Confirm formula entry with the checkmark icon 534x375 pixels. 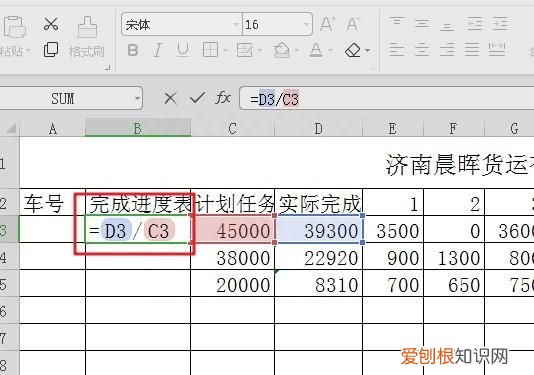197,98
